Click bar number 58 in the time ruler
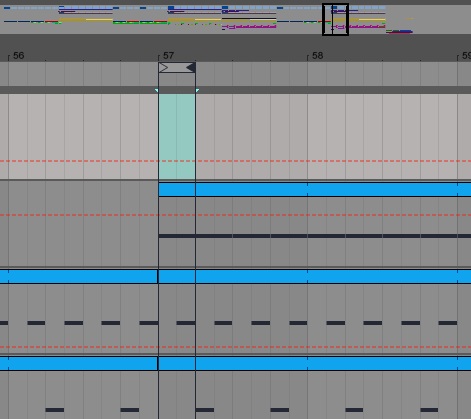Screen dimensions: 471x419 (x=318, y=56)
